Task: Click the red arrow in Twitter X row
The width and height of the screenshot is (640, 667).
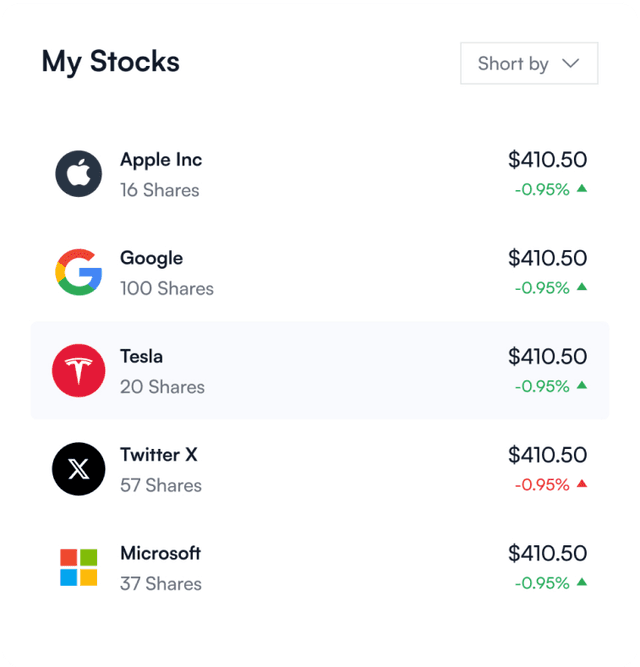Action: pyautogui.click(x=582, y=484)
